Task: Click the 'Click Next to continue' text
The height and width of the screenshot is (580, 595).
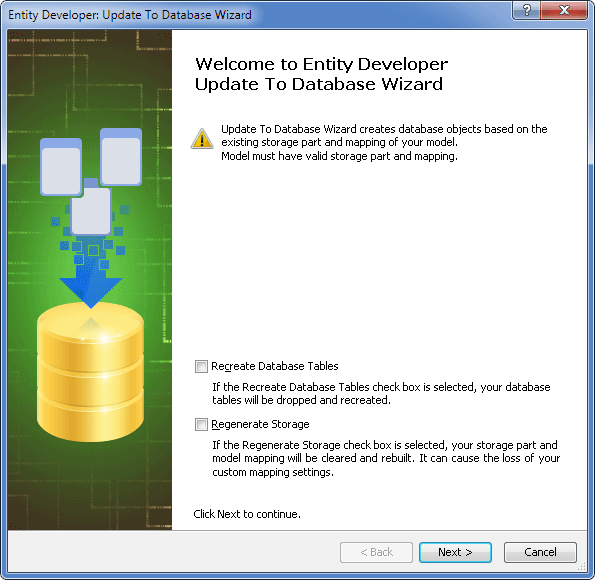Action: pyautogui.click(x=247, y=514)
